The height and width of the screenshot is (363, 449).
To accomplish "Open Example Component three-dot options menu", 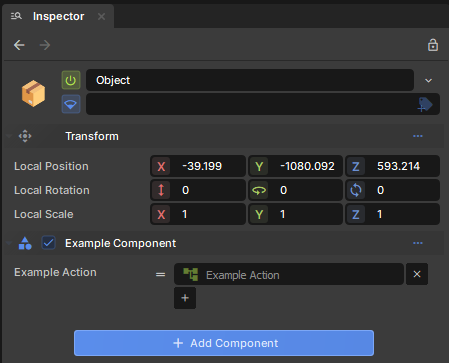I will (418, 243).
